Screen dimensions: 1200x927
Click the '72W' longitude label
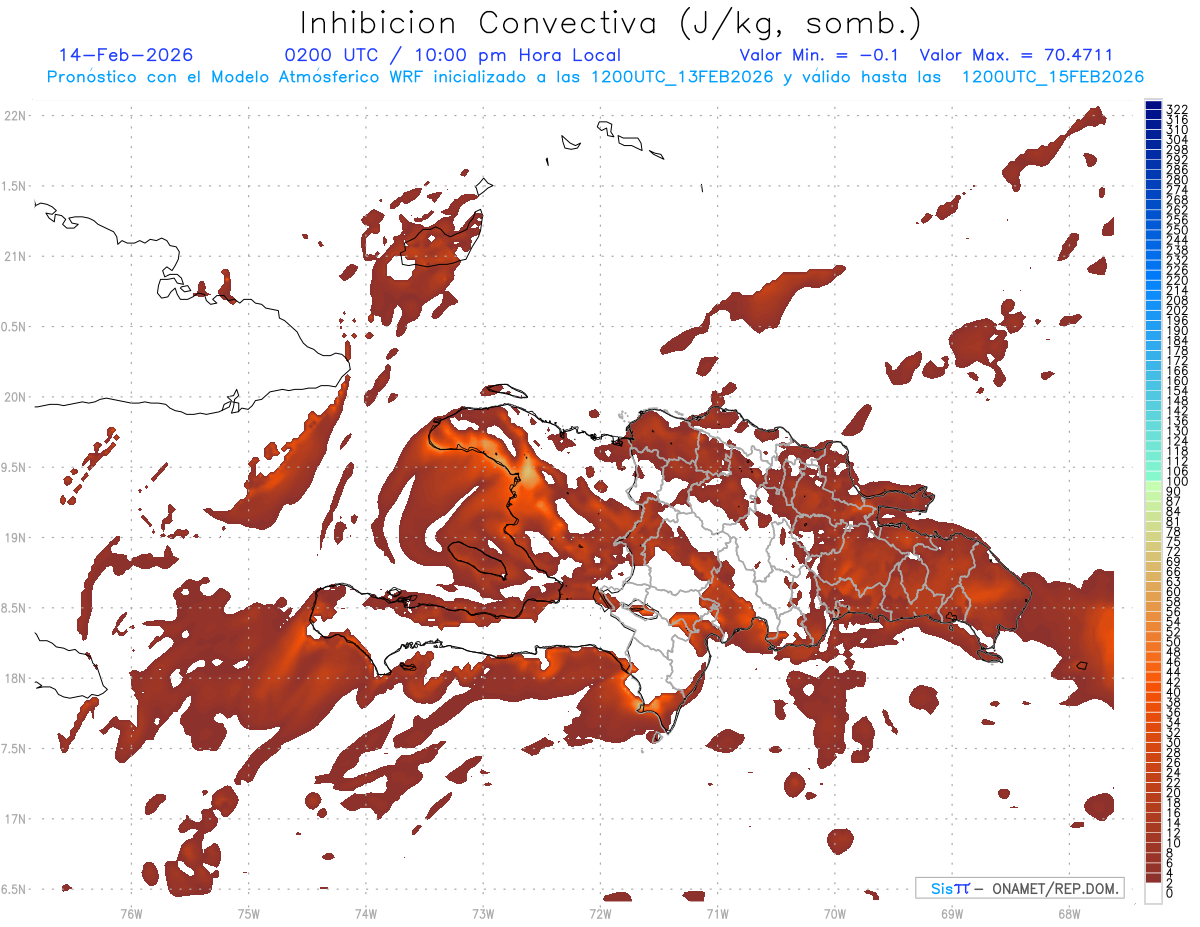pos(600,912)
